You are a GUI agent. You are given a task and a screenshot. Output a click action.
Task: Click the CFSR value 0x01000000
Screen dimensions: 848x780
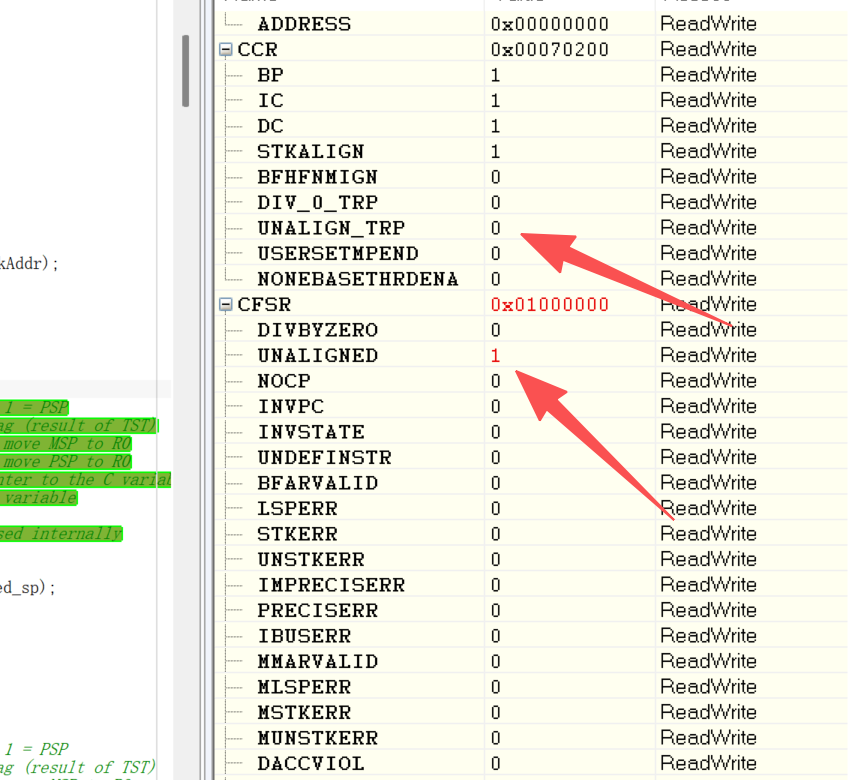[549, 304]
